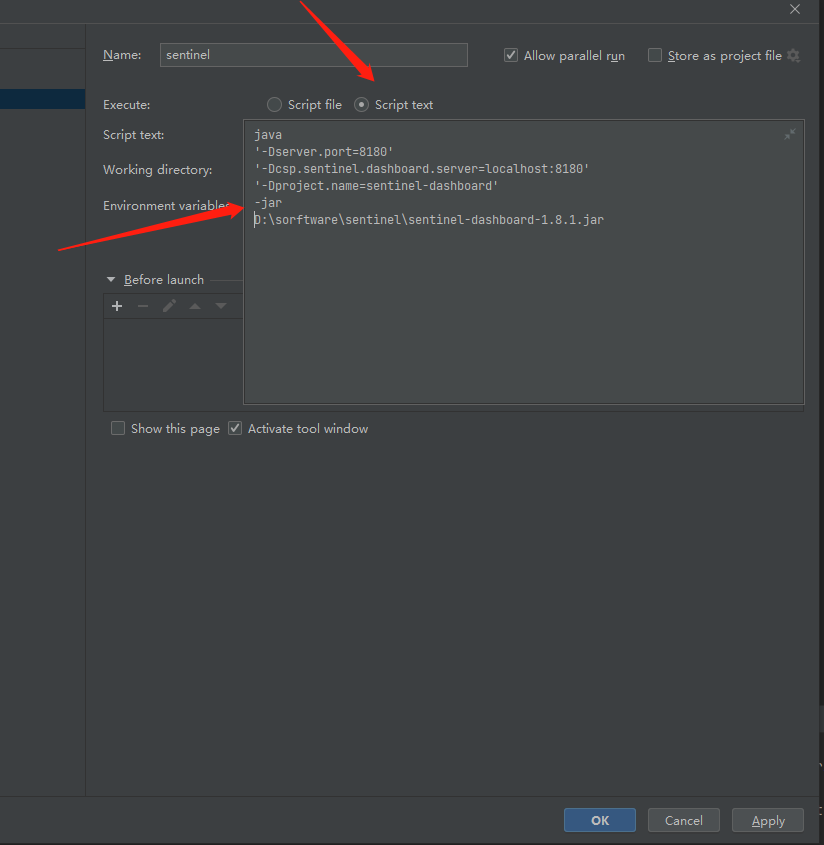Disable Activate tool window
824x845 pixels.
[234, 428]
